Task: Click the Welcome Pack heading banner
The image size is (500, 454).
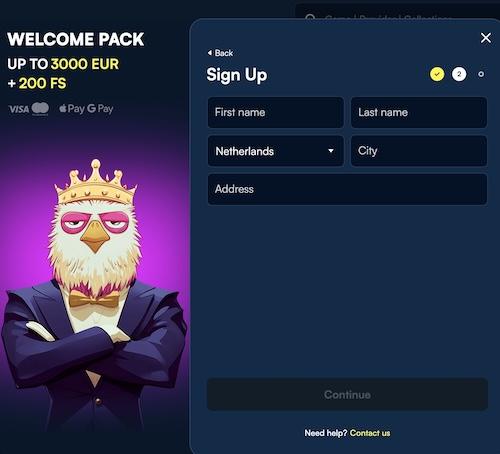Action: coord(76,39)
